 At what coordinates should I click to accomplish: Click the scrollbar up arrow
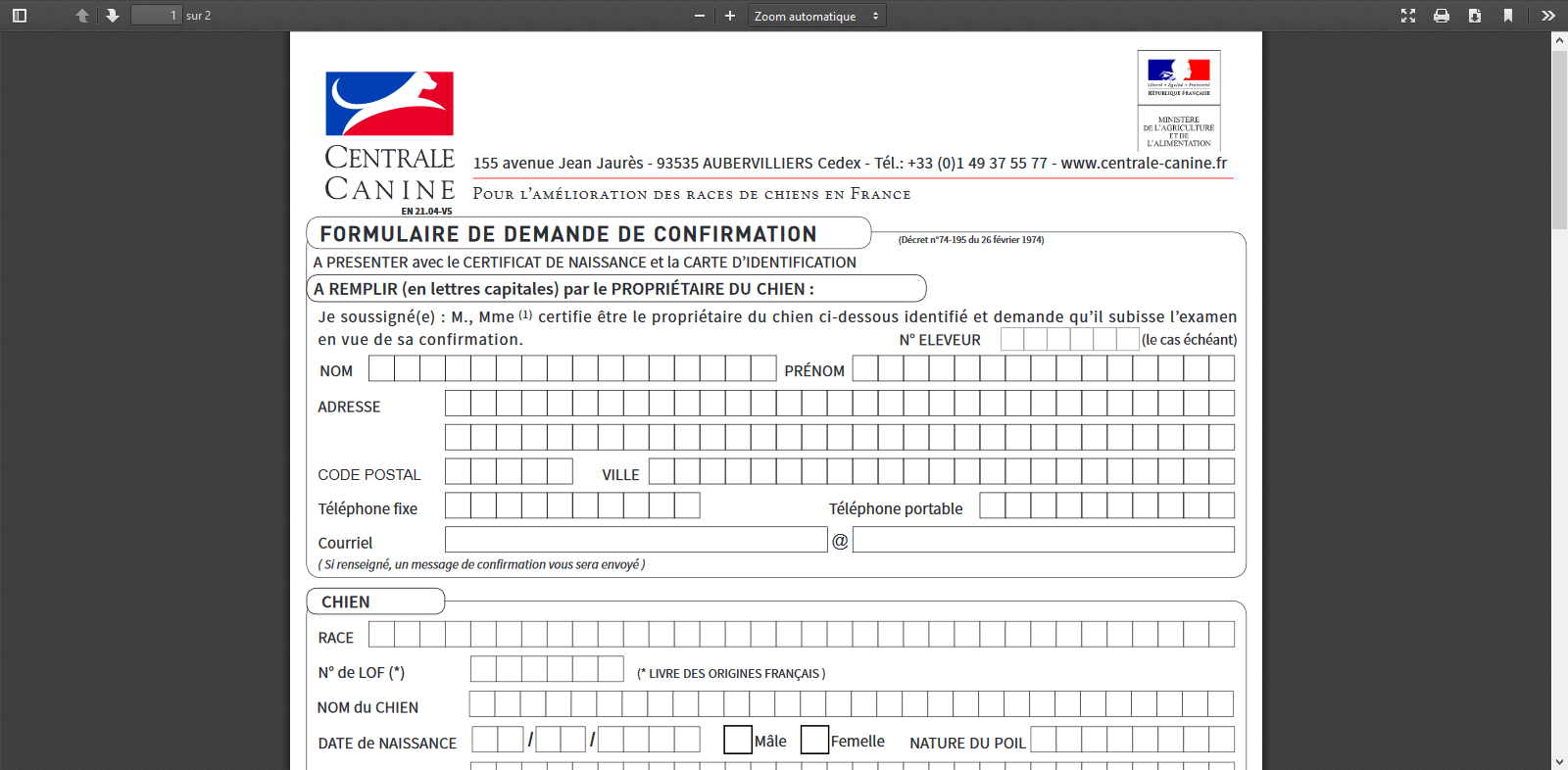[x=1559, y=40]
